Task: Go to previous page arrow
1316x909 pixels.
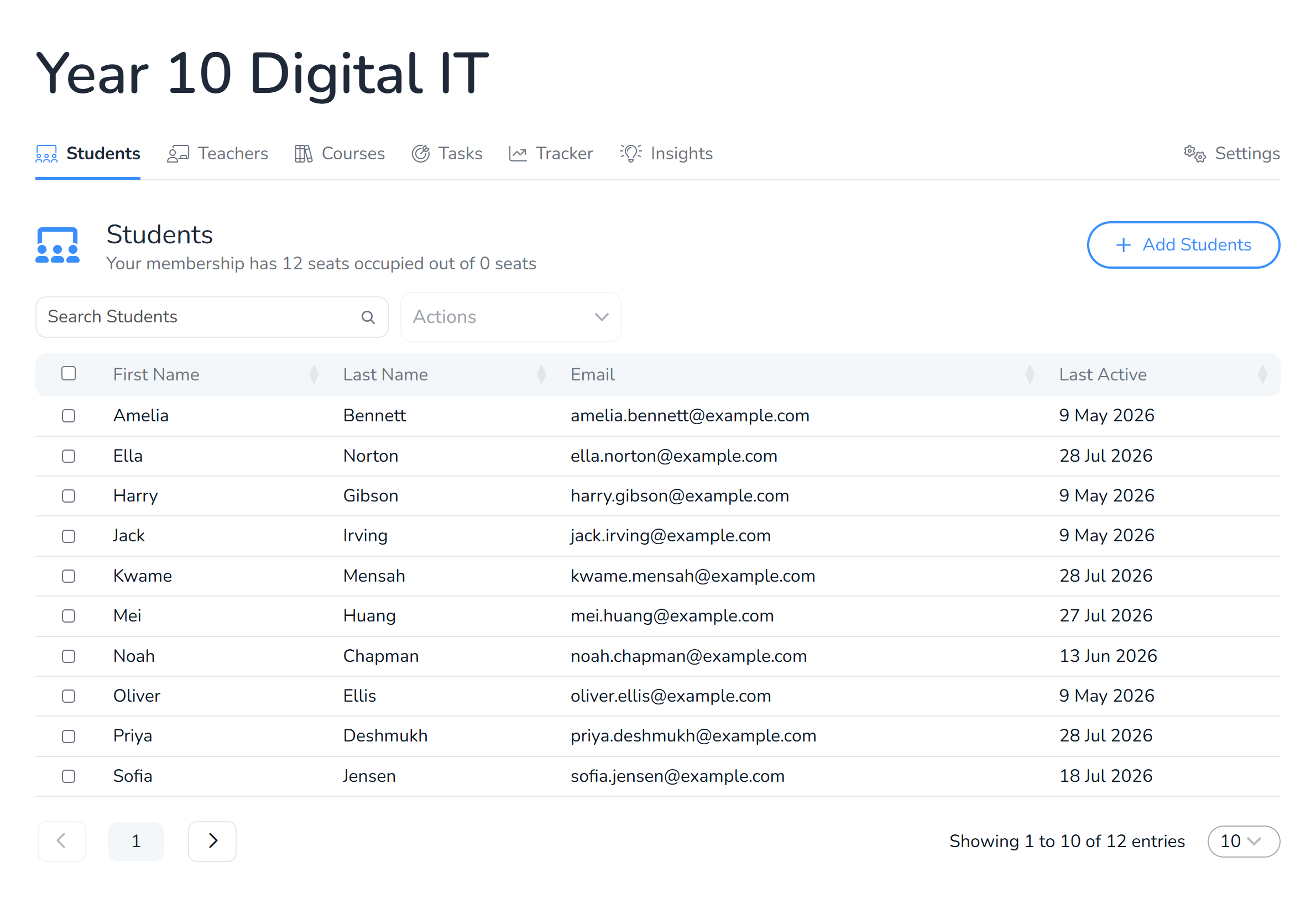Action: (x=62, y=841)
